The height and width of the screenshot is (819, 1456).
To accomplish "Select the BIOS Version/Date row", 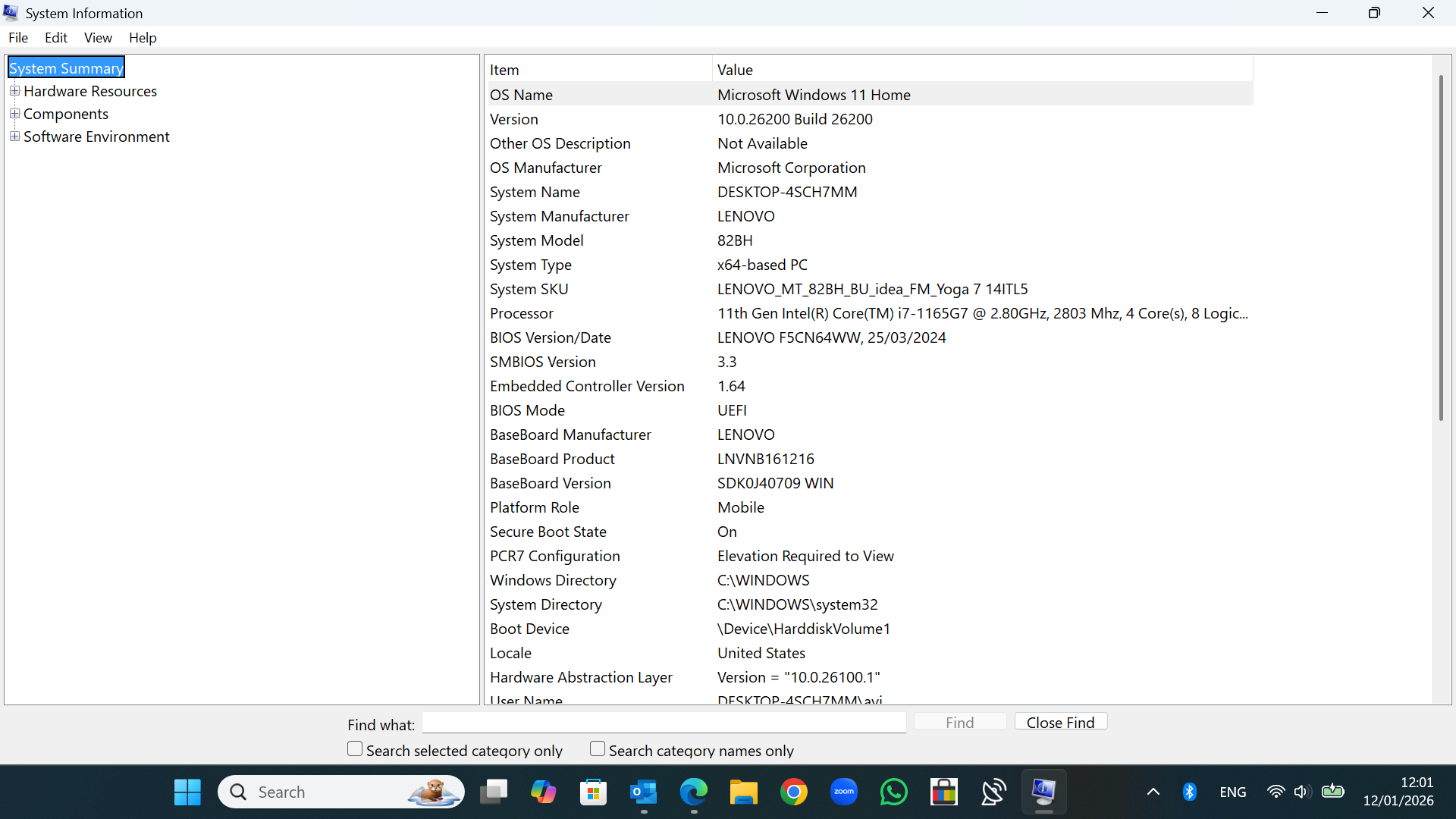I will coord(869,337).
